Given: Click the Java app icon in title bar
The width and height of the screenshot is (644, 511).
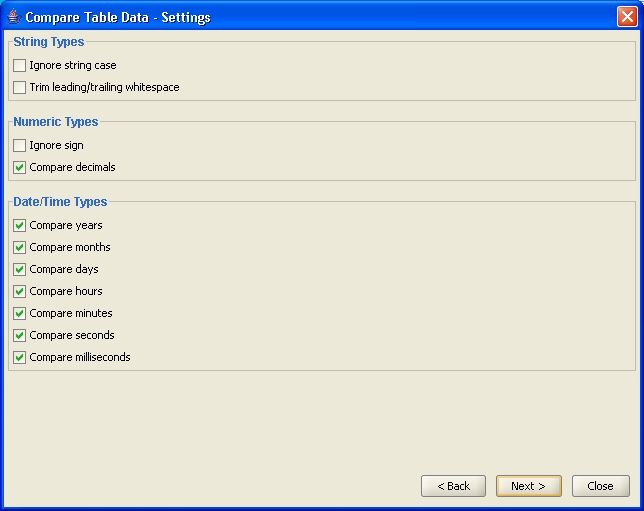Looking at the screenshot, I should click(x=14, y=17).
